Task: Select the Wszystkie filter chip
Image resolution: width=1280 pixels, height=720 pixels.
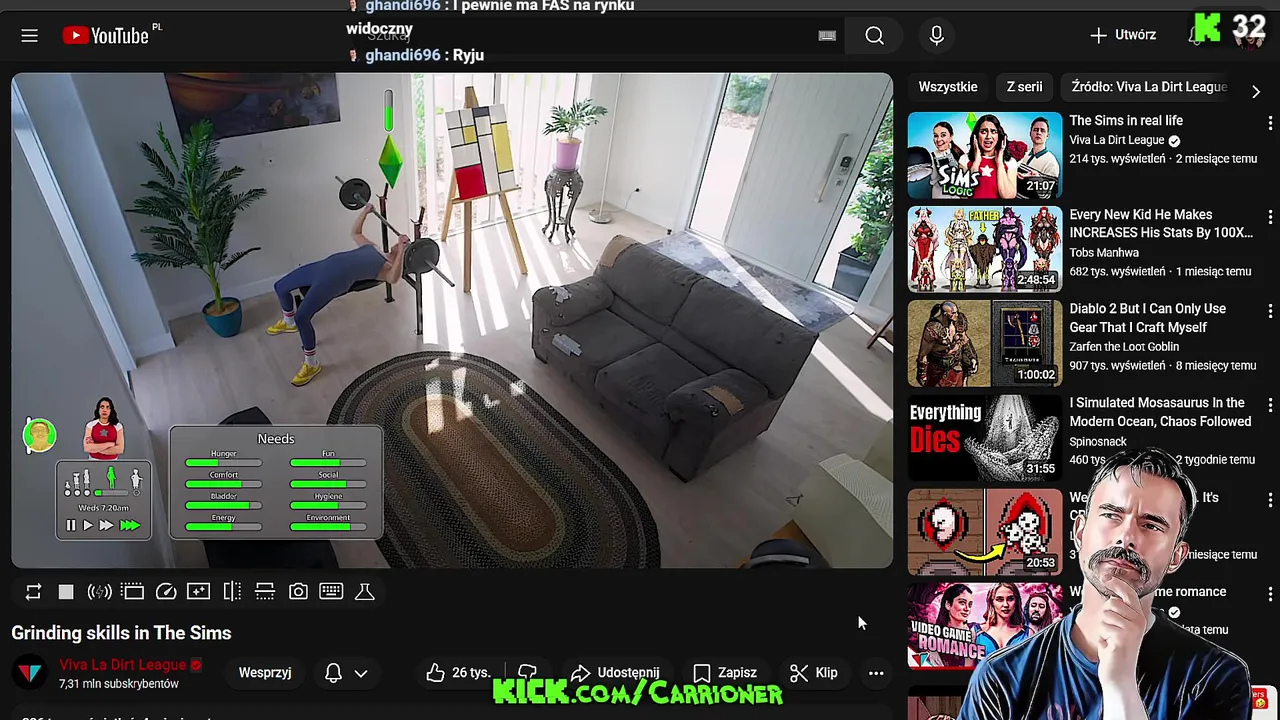Action: click(x=948, y=87)
